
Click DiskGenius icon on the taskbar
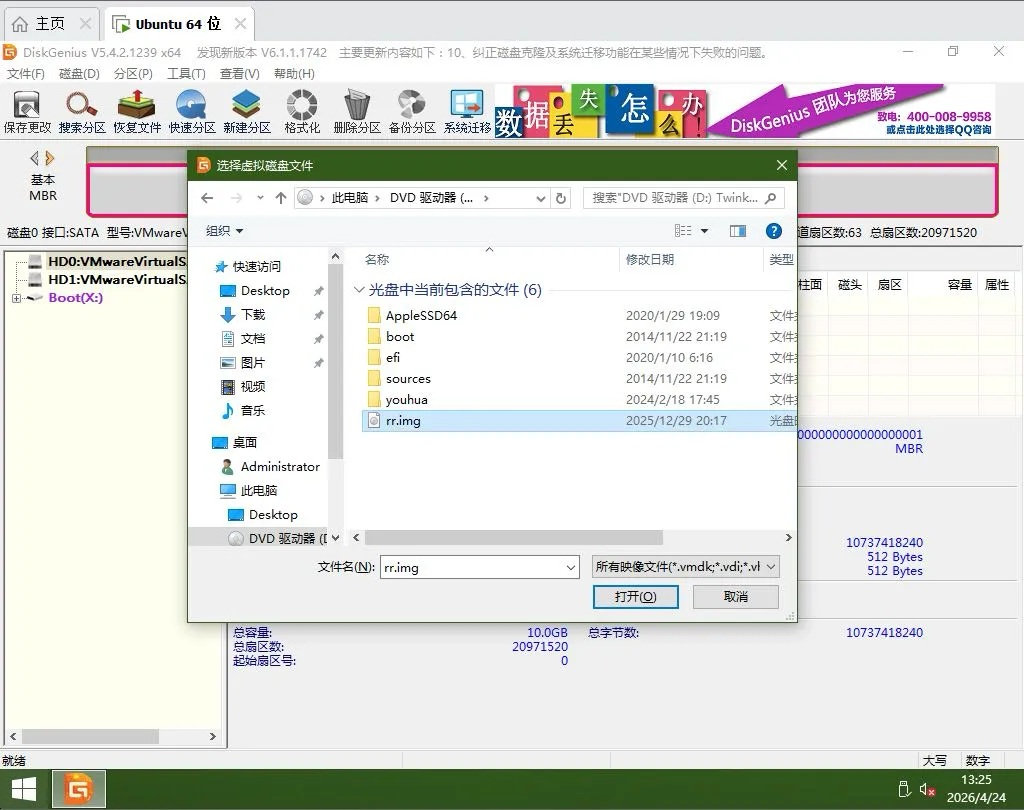78,790
